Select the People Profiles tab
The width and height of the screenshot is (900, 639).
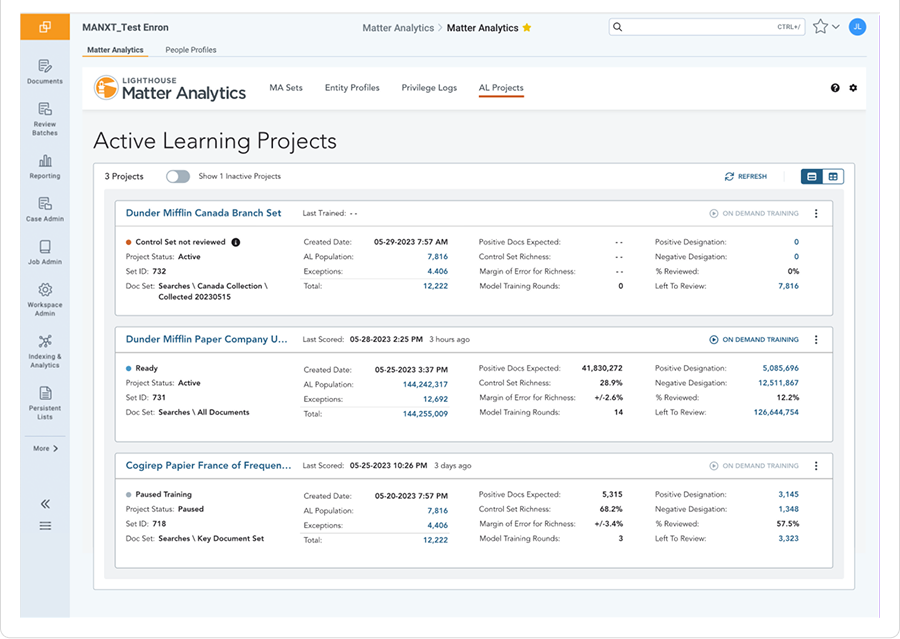tap(191, 50)
